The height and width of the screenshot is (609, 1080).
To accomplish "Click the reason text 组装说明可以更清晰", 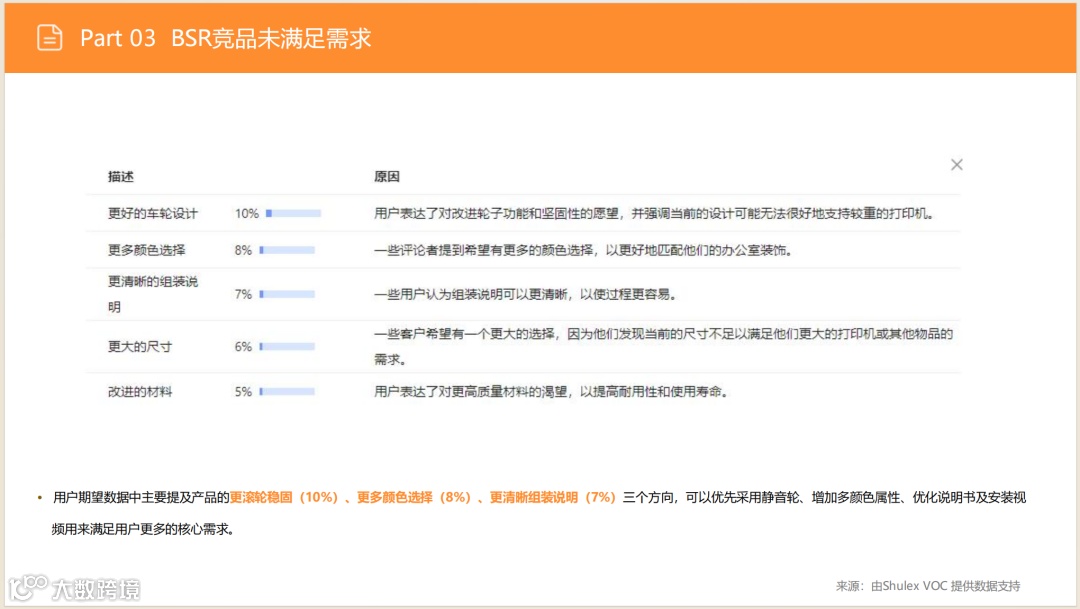I will tap(526, 294).
